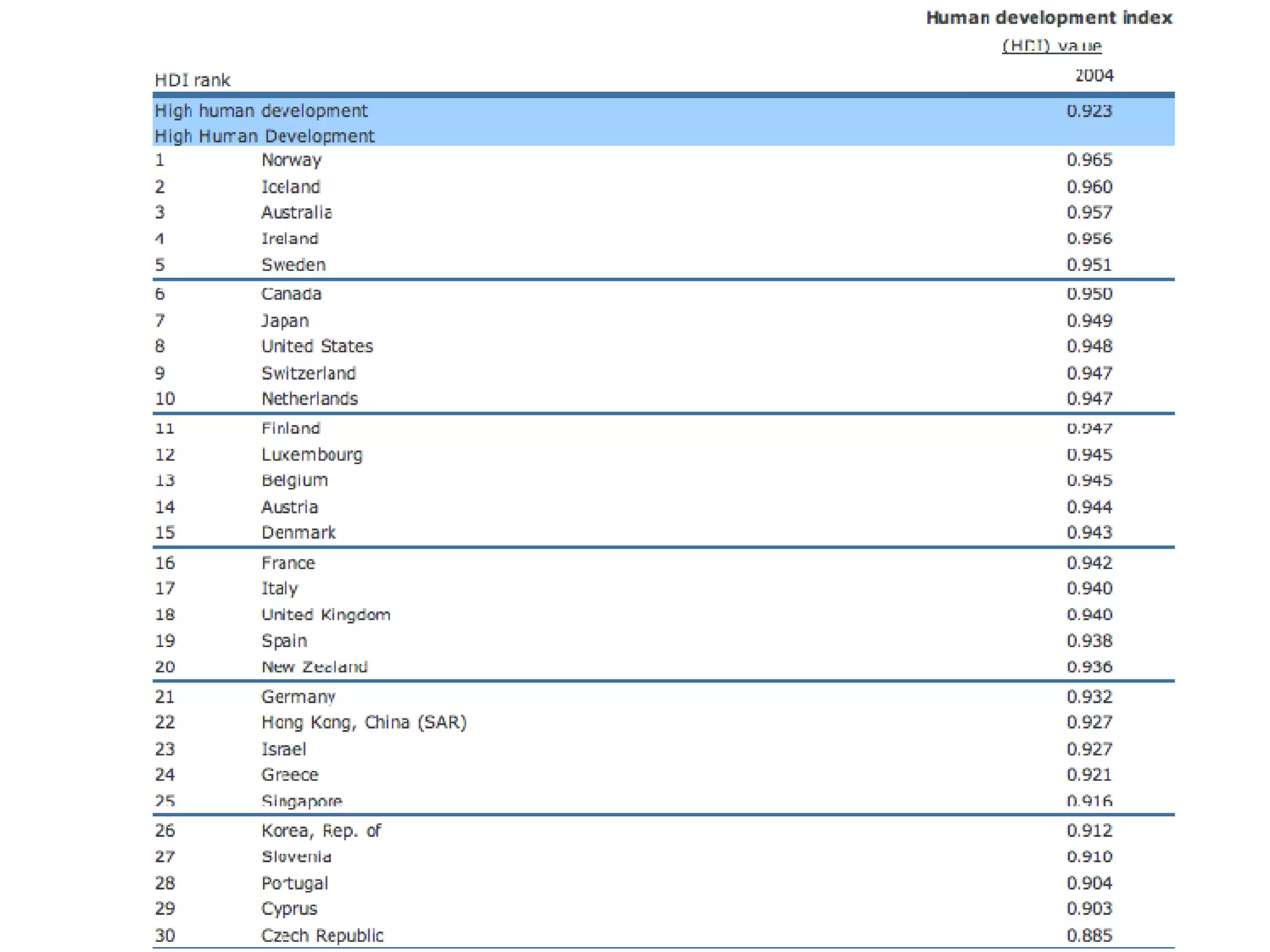
Task: Click the HDI rank column header
Action: point(192,80)
